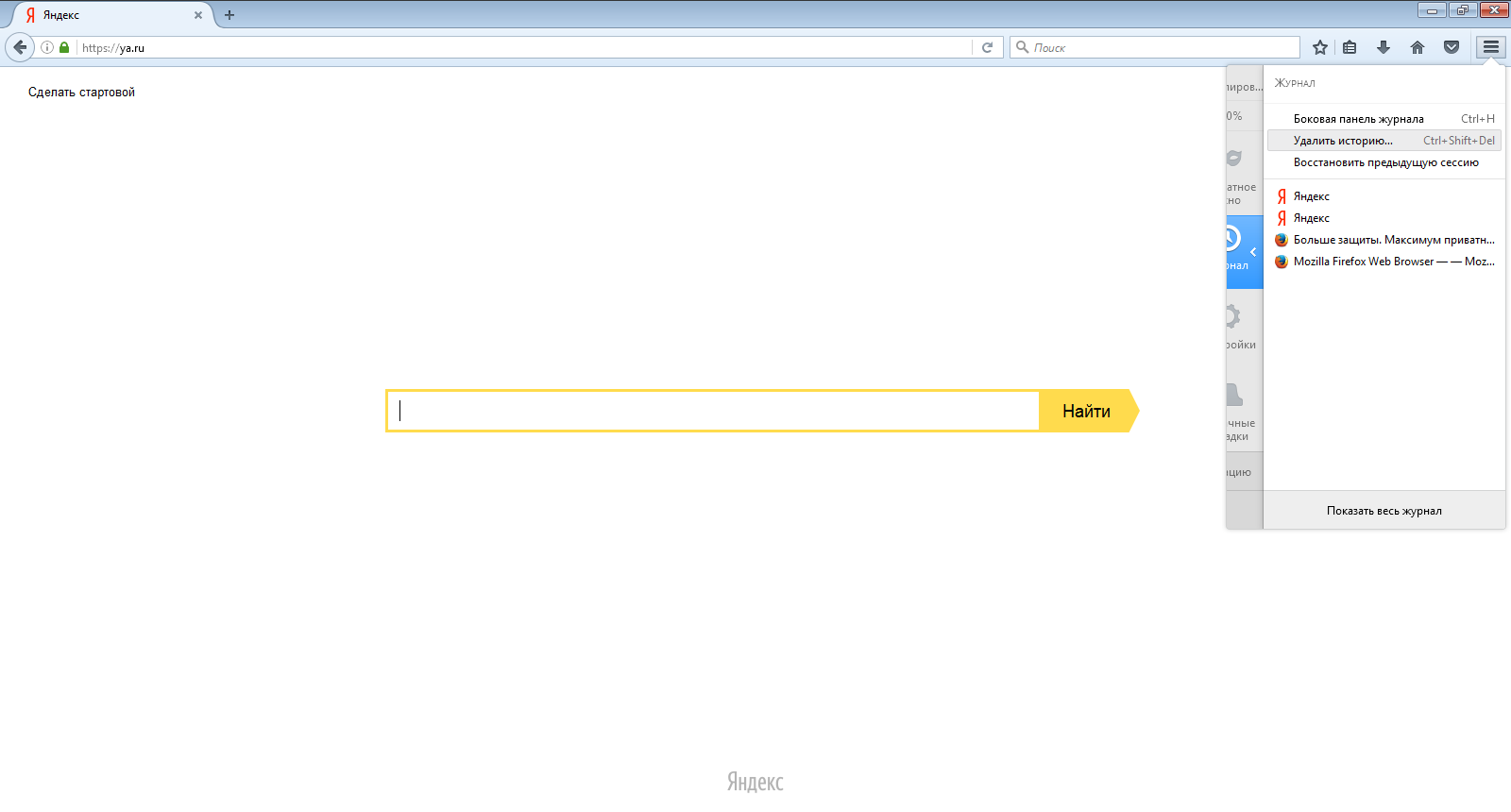This screenshot has width=1511, height=812.
Task: Click Сделать стартовой link
Action: [81, 93]
